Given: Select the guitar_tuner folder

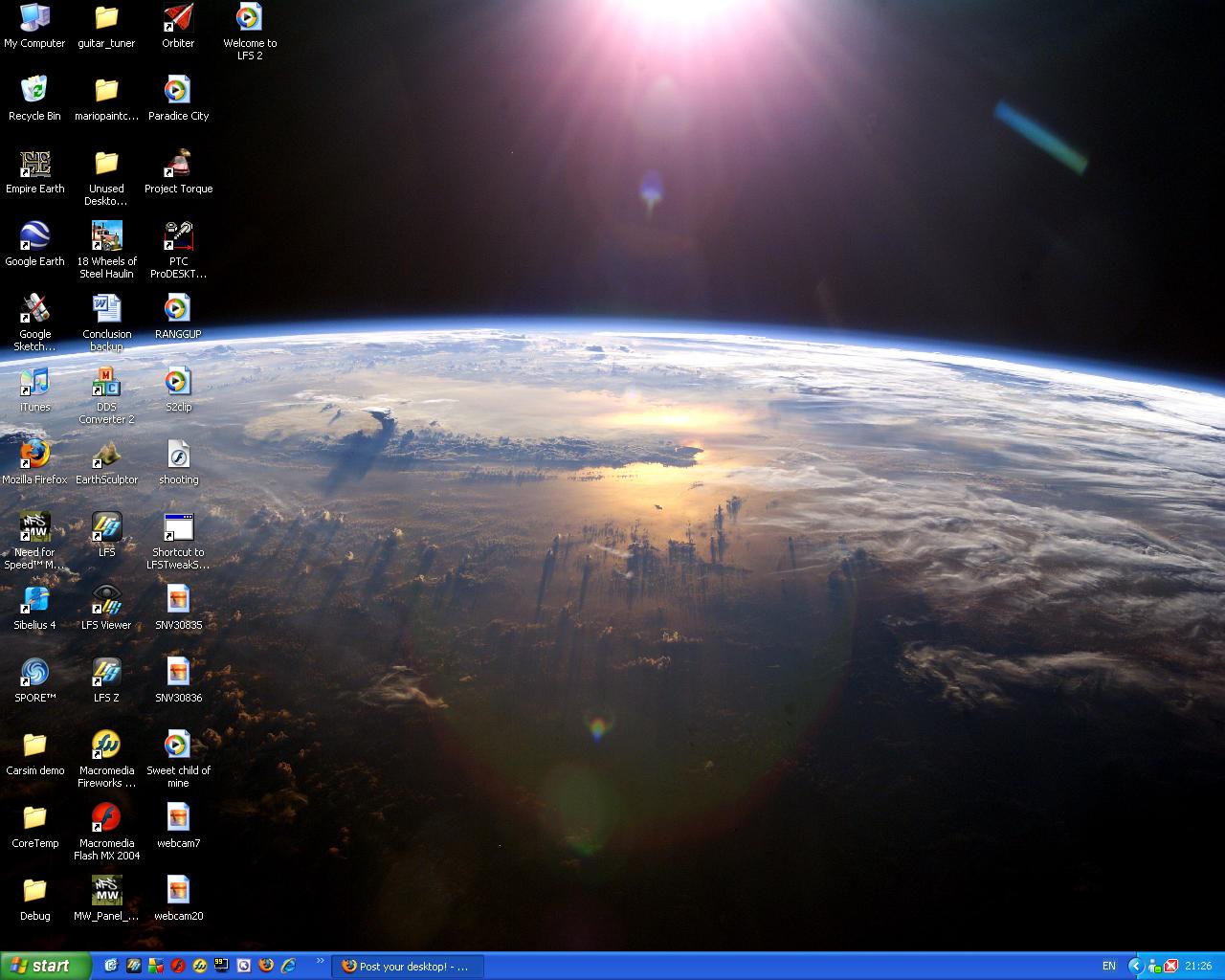Looking at the screenshot, I should tap(106, 26).
